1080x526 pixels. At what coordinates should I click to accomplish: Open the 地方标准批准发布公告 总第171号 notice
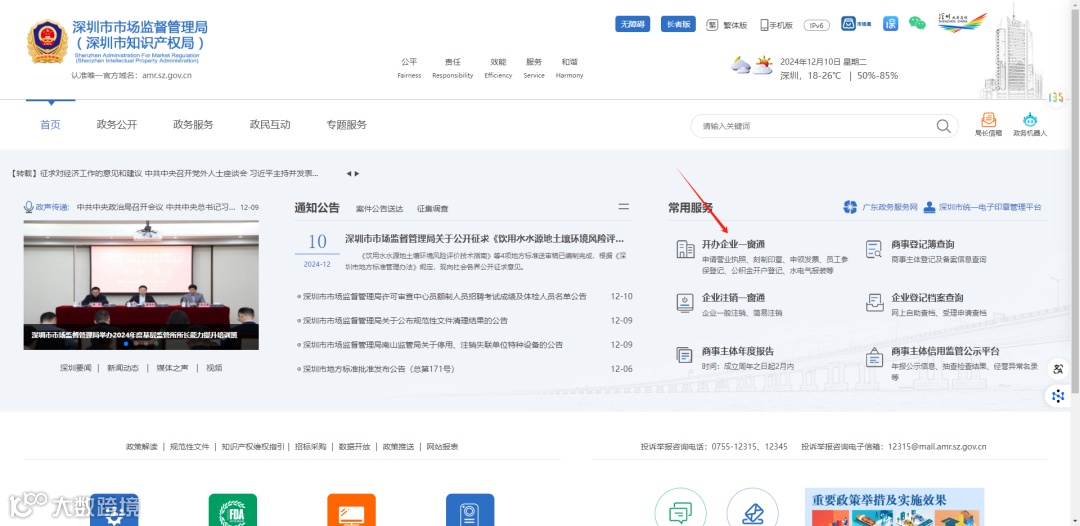coord(378,369)
